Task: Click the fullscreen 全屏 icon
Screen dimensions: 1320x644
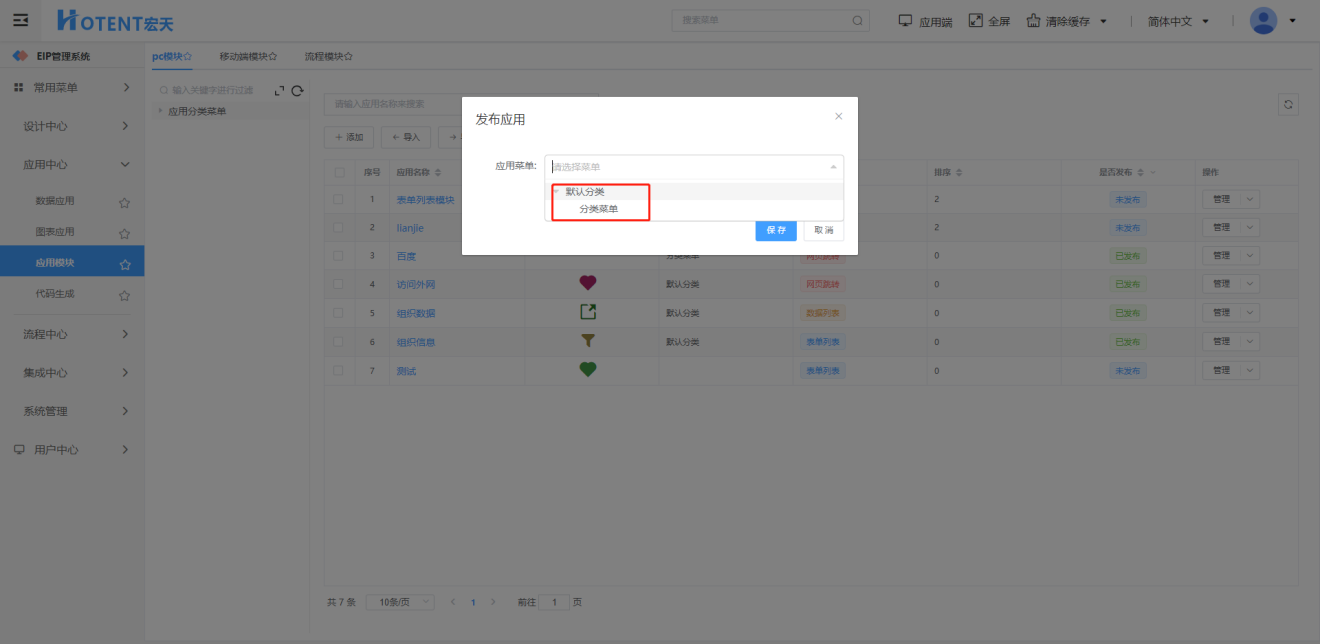Action: (x=976, y=20)
